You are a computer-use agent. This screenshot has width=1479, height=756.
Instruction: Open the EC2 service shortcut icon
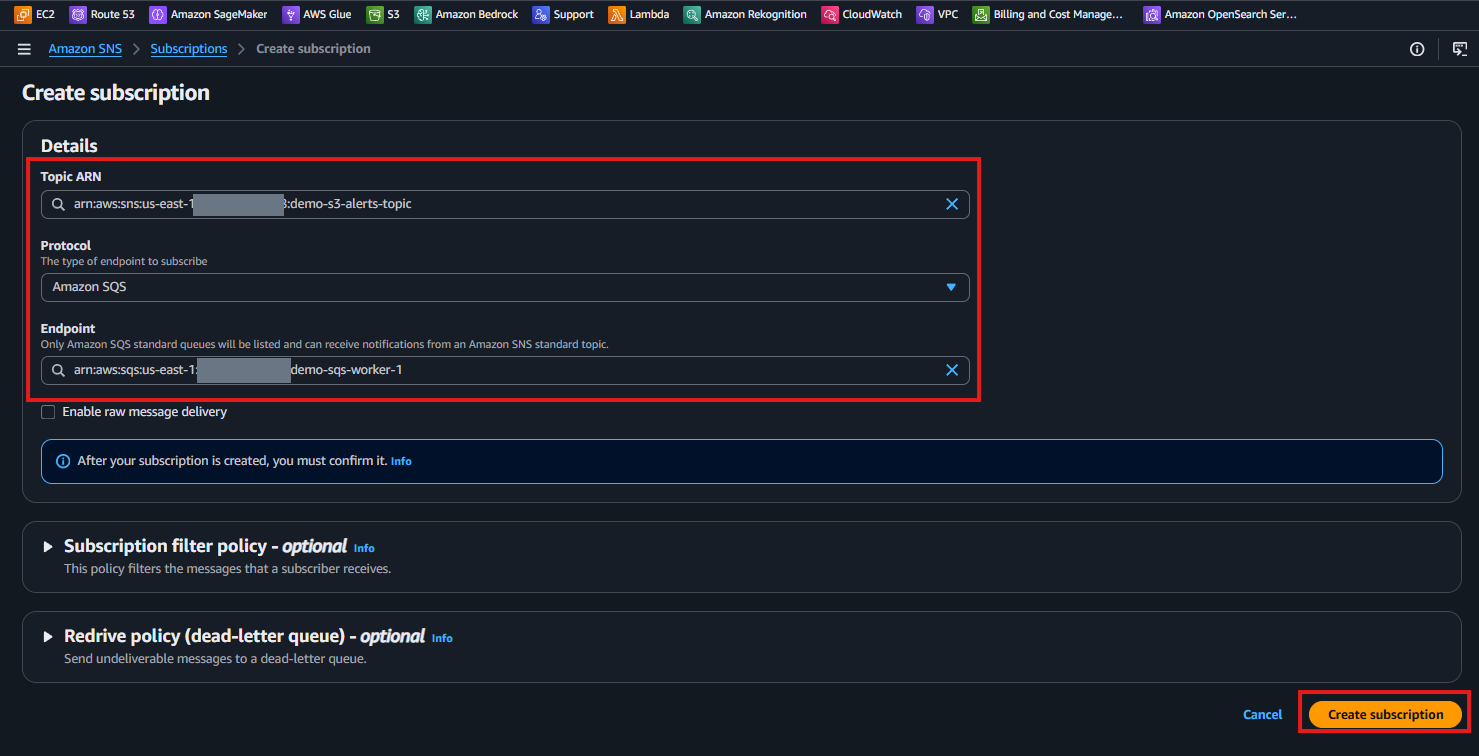[x=22, y=15]
